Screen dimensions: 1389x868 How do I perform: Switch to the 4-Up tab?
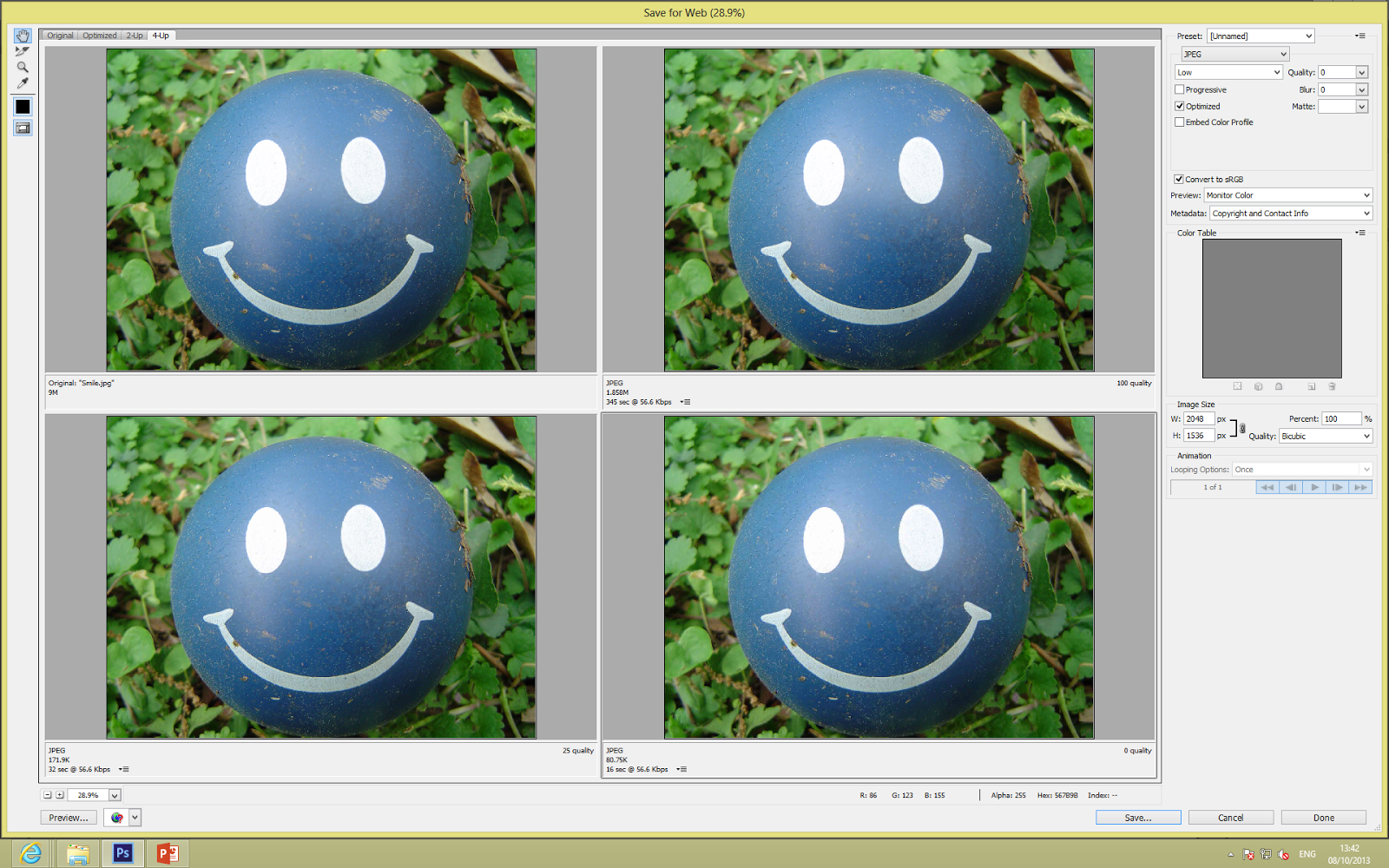click(x=161, y=36)
